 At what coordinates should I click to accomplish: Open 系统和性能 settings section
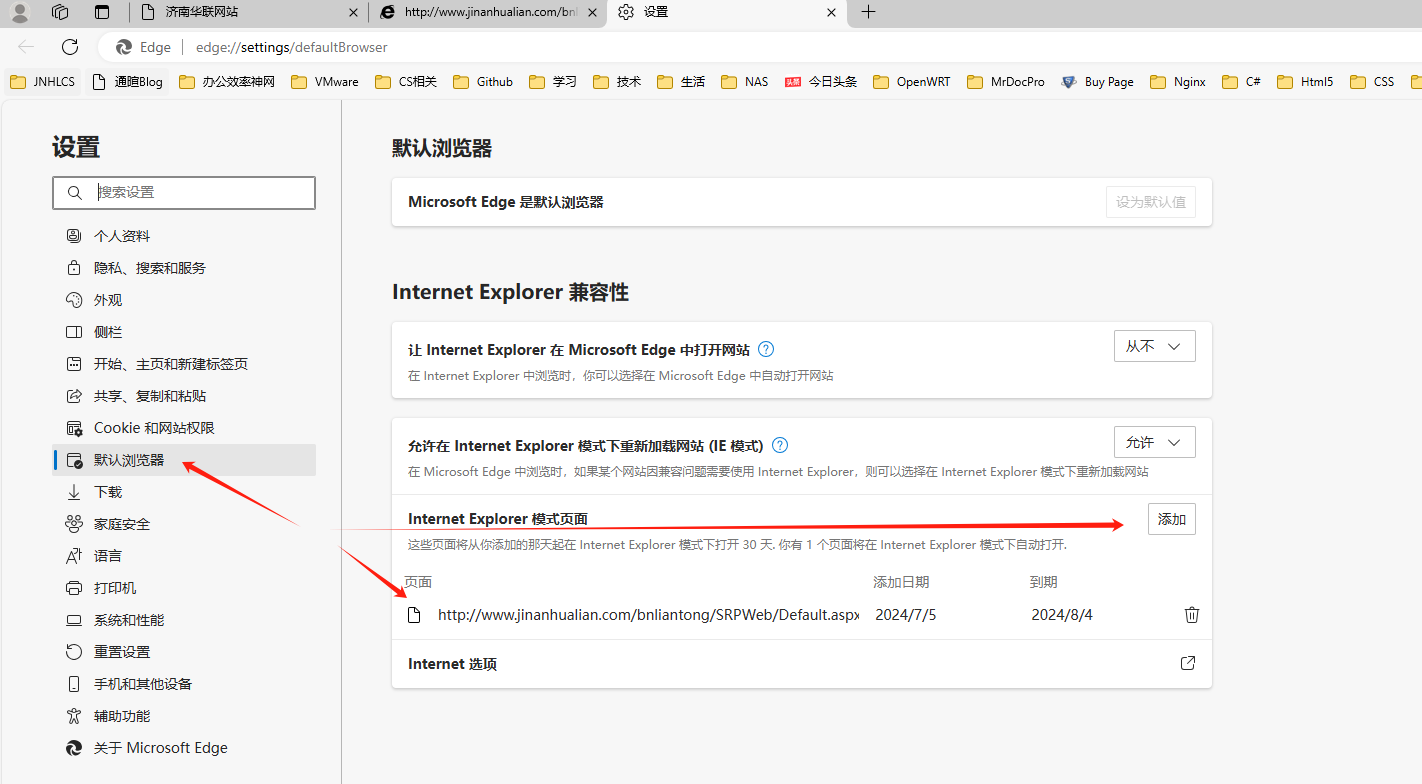click(x=184, y=620)
